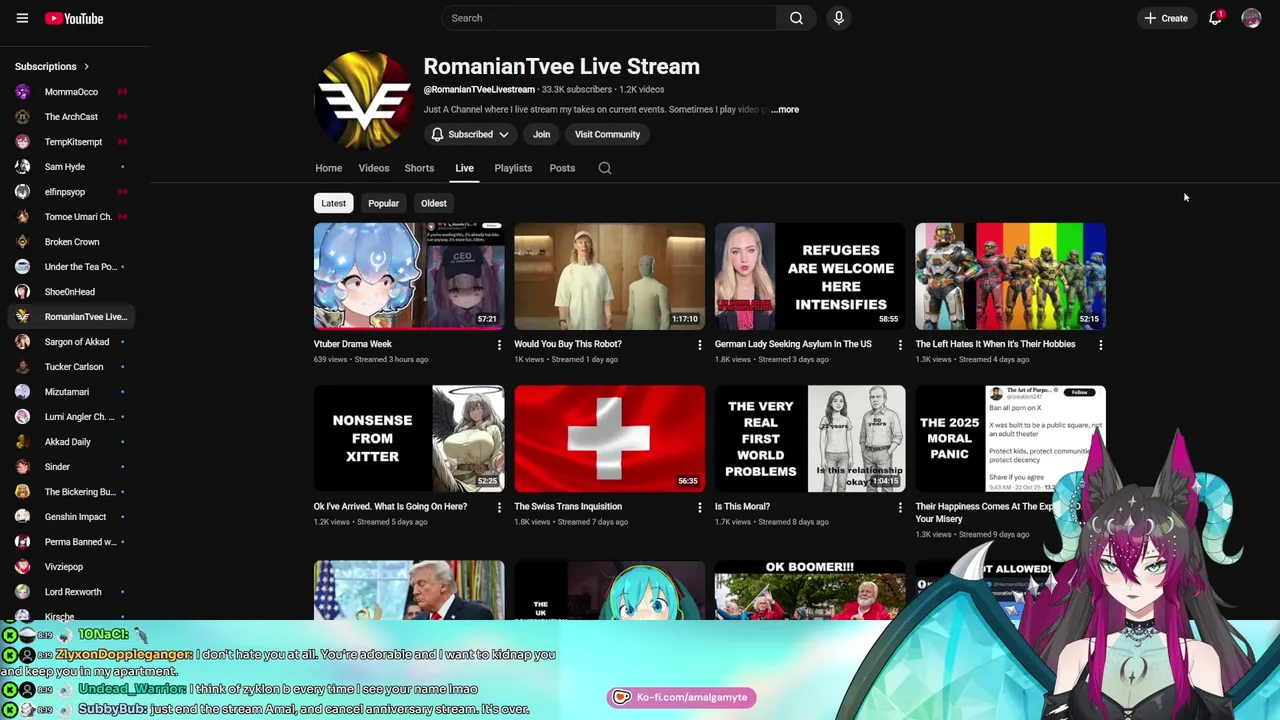Expand channel description with ...more
Screen dimensions: 1280x720
coord(785,109)
